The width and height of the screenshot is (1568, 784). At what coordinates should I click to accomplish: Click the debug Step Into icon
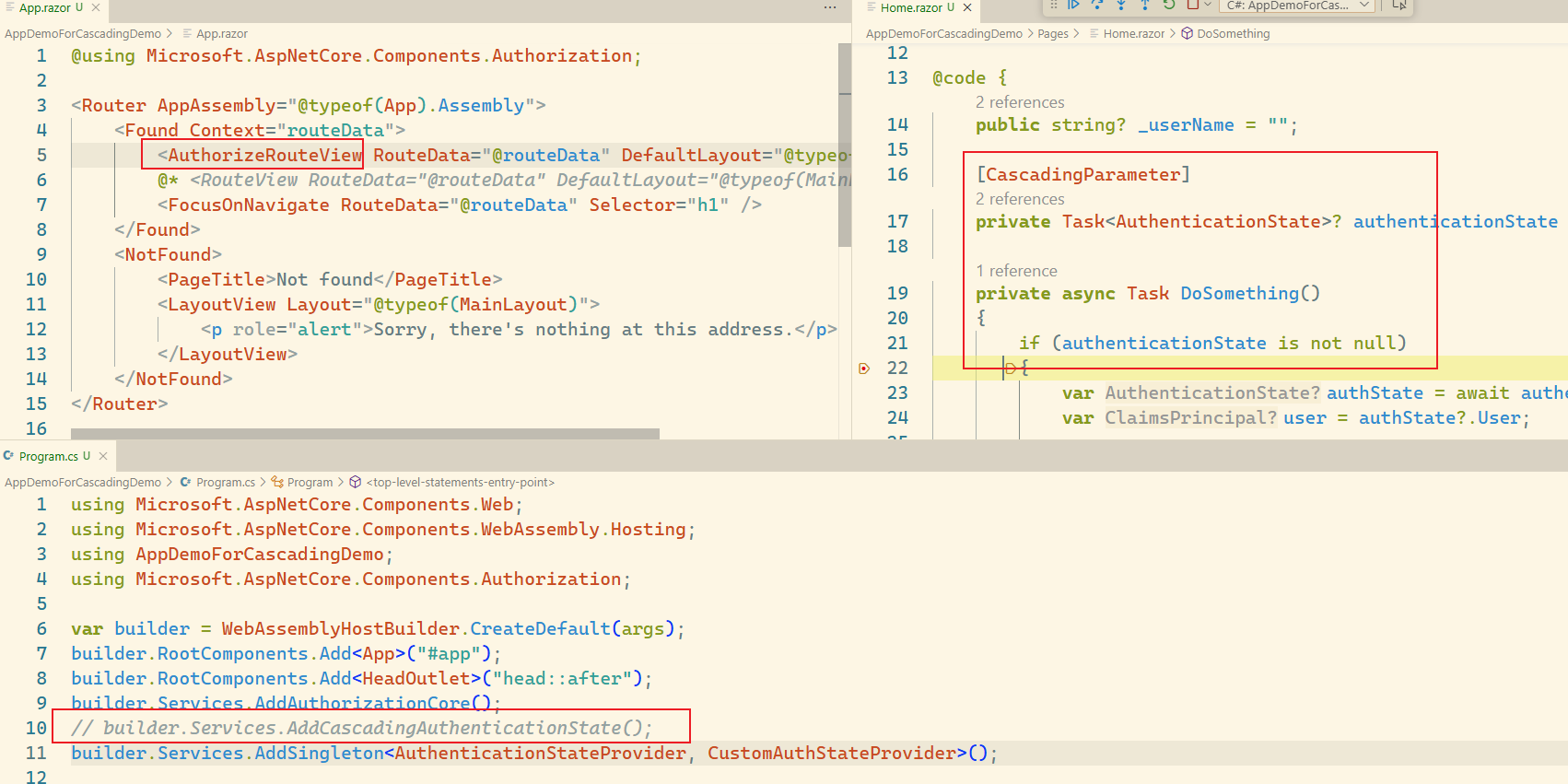pos(1121,5)
